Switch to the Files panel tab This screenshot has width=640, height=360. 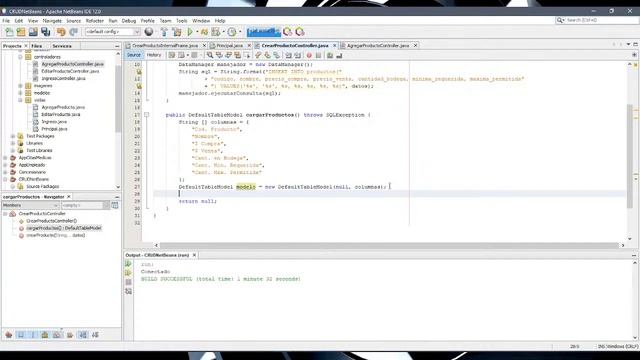point(37,46)
